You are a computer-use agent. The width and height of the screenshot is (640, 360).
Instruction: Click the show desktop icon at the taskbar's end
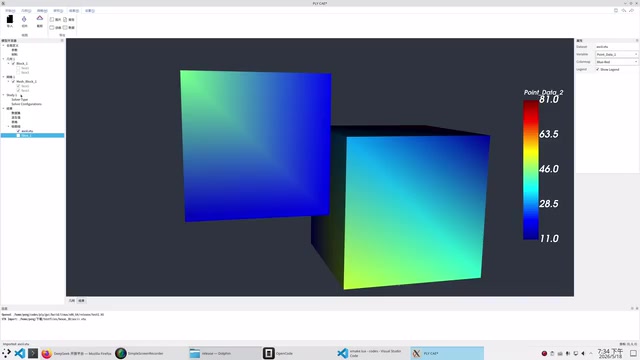(633, 353)
